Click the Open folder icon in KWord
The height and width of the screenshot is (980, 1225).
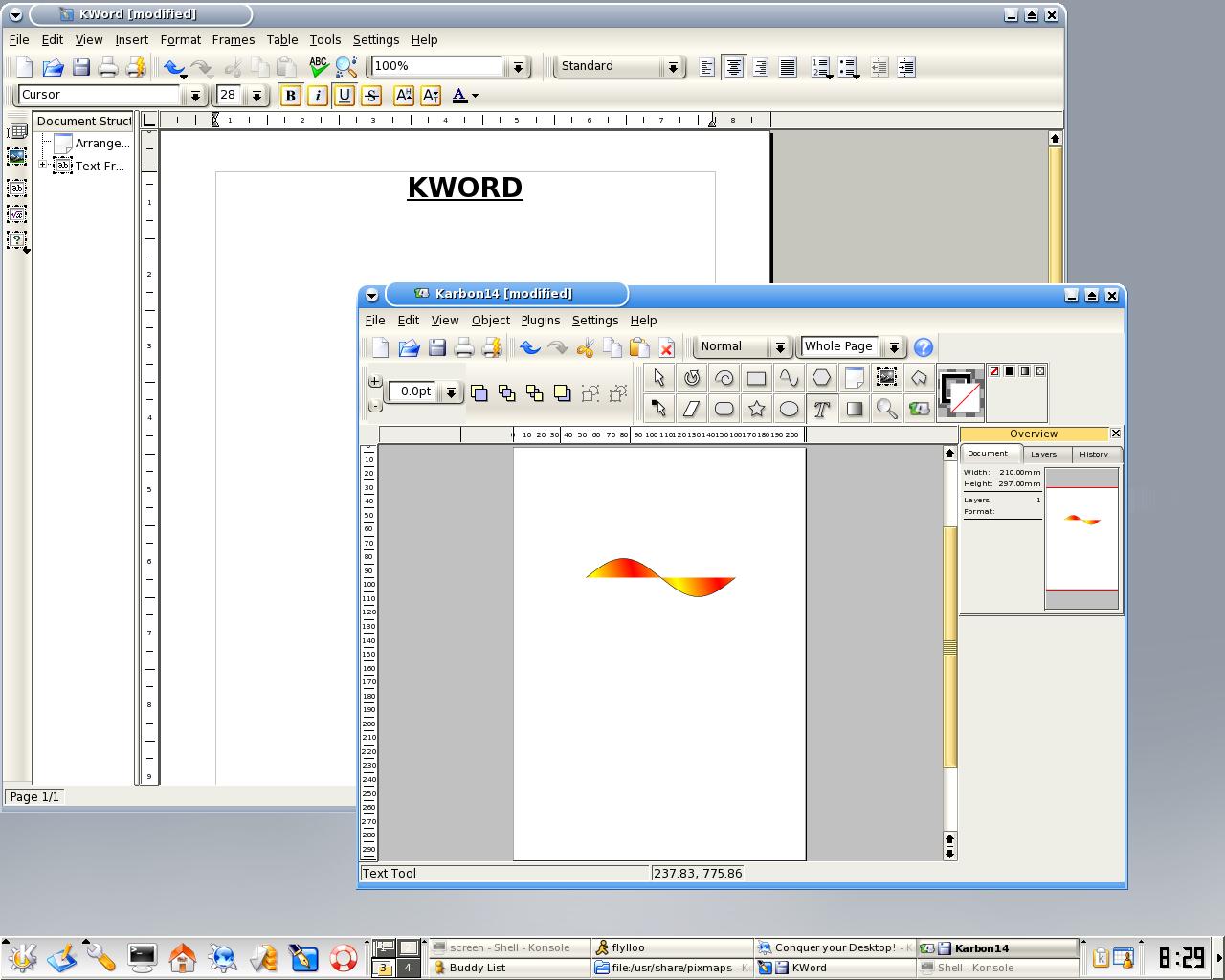click(53, 66)
